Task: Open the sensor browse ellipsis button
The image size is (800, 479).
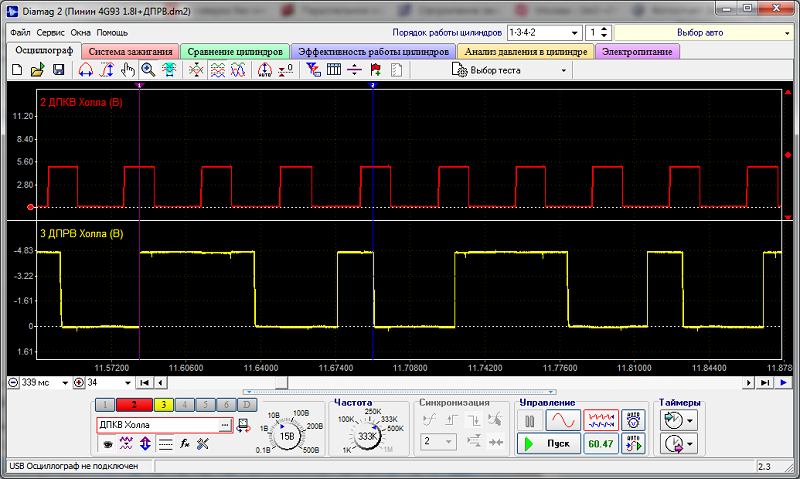Action: [225, 425]
